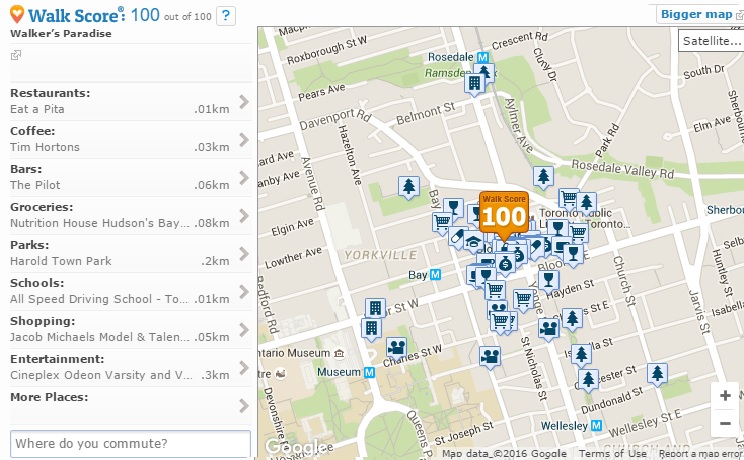The image size is (744, 460).
Task: Expand the Groceries row chevron
Action: coord(244,215)
